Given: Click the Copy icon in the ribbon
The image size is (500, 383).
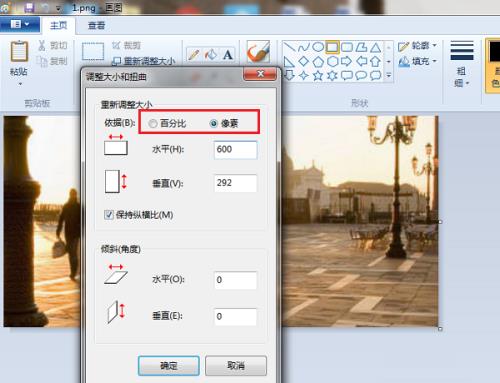Looking at the screenshot, I should [x=42, y=61].
